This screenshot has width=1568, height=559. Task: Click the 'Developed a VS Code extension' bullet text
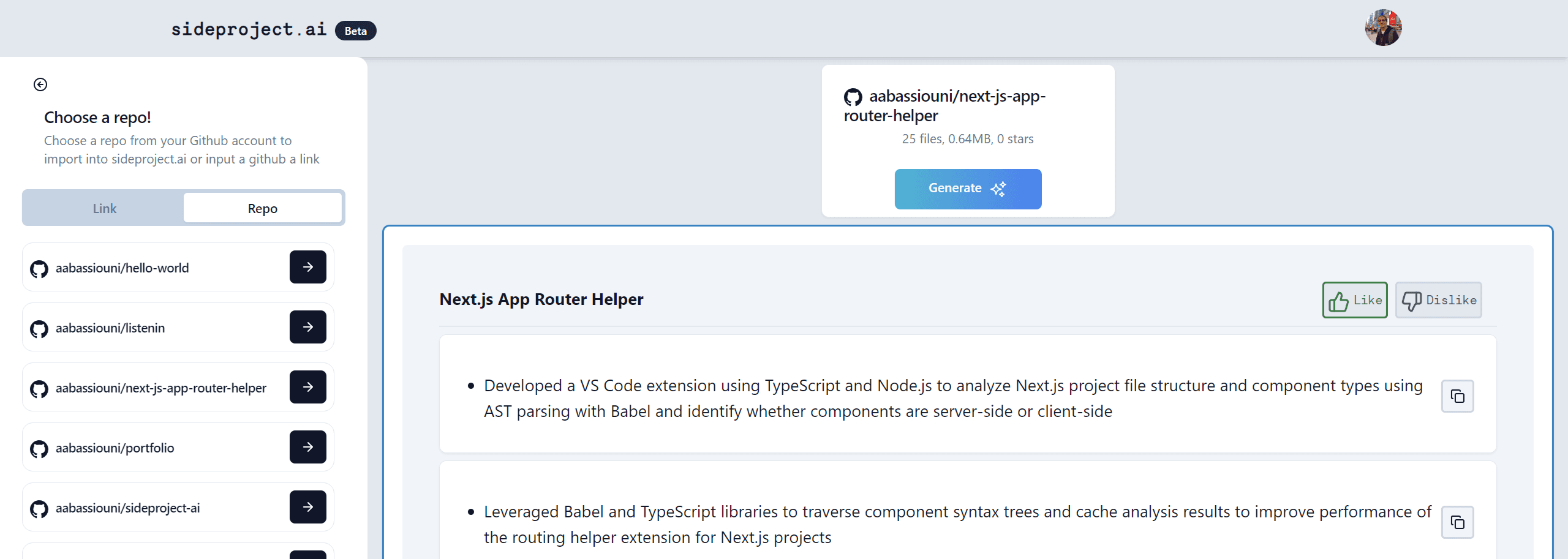click(x=953, y=399)
